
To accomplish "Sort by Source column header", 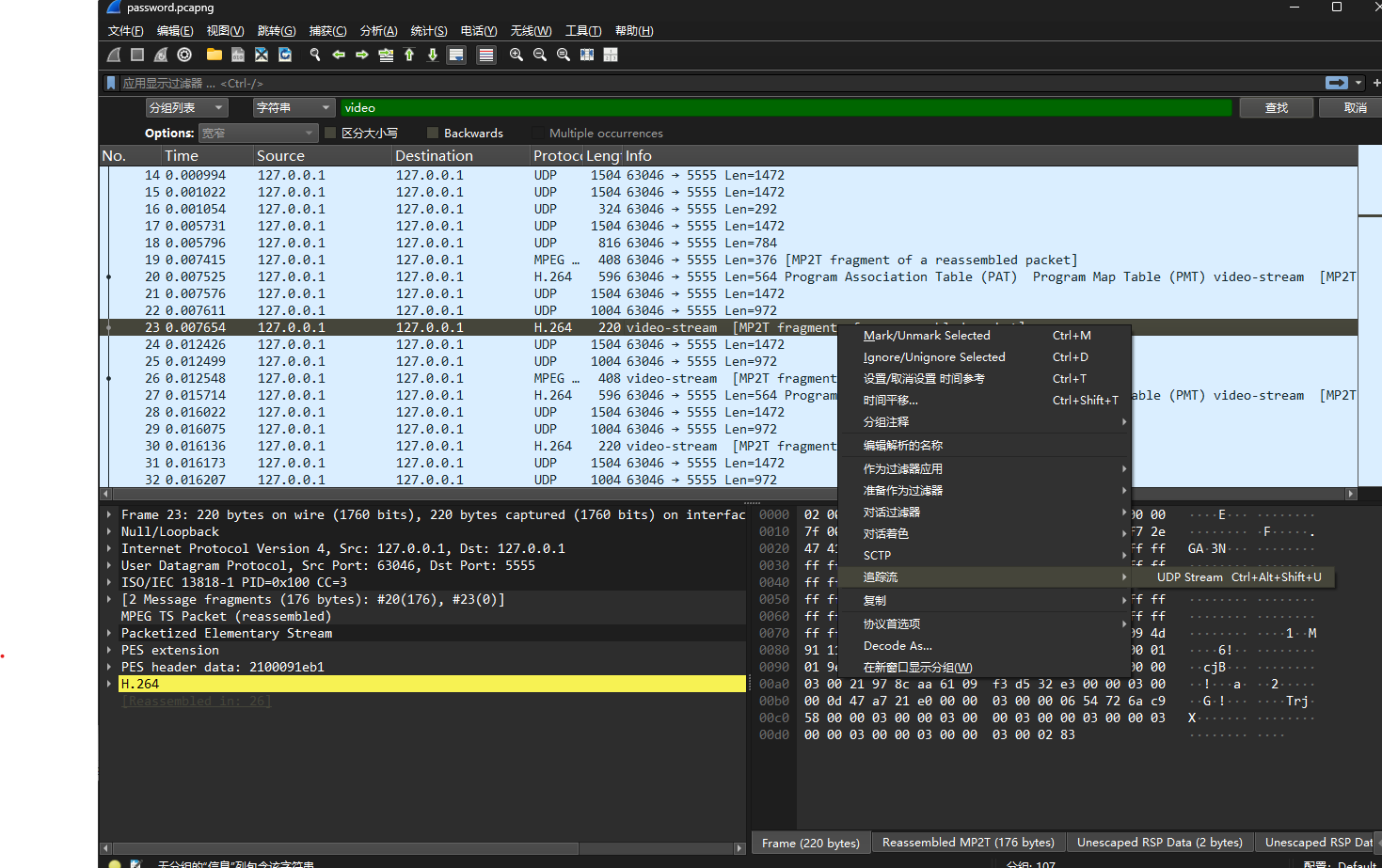I will (322, 156).
